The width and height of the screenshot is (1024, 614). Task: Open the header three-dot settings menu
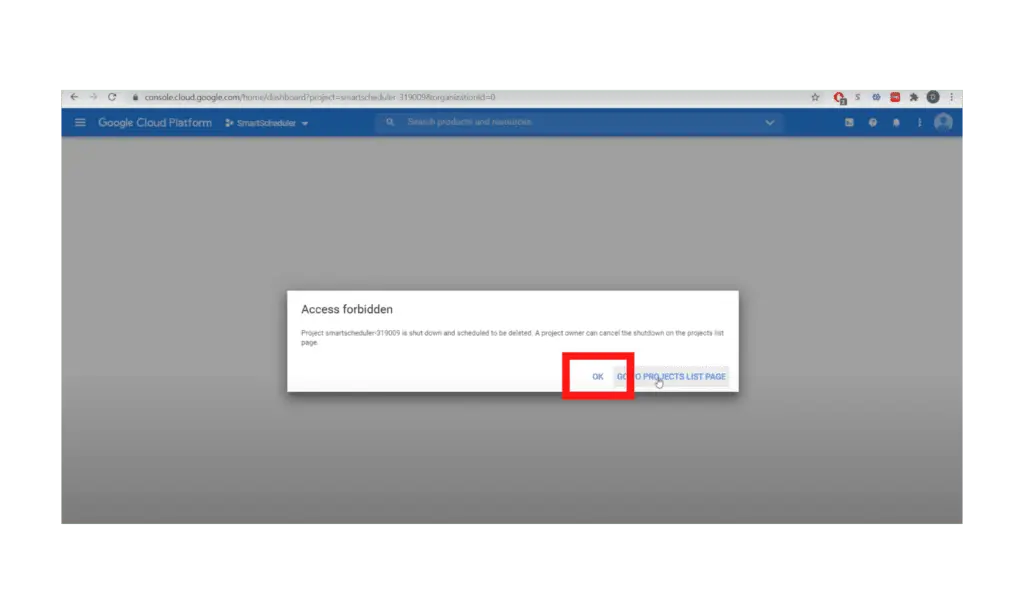click(918, 123)
